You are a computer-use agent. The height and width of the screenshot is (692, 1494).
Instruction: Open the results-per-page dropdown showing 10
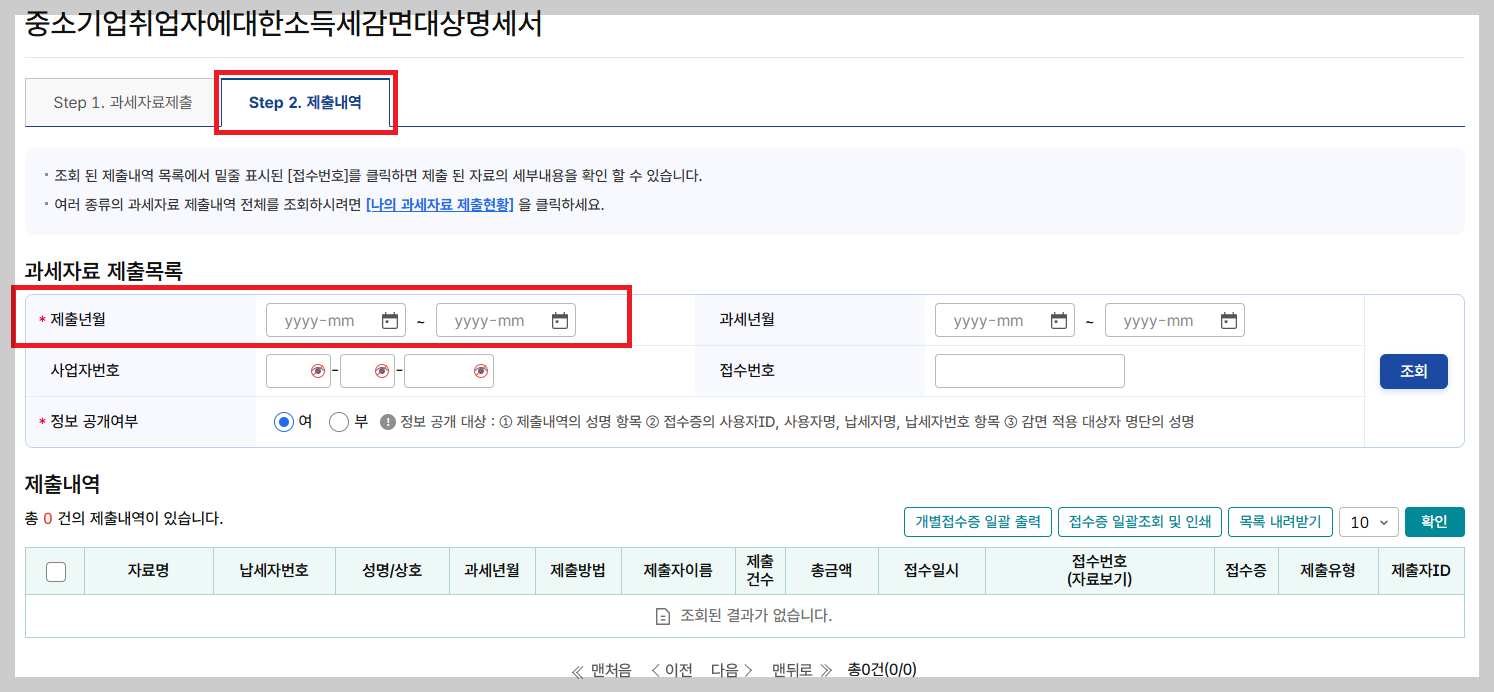(1368, 521)
